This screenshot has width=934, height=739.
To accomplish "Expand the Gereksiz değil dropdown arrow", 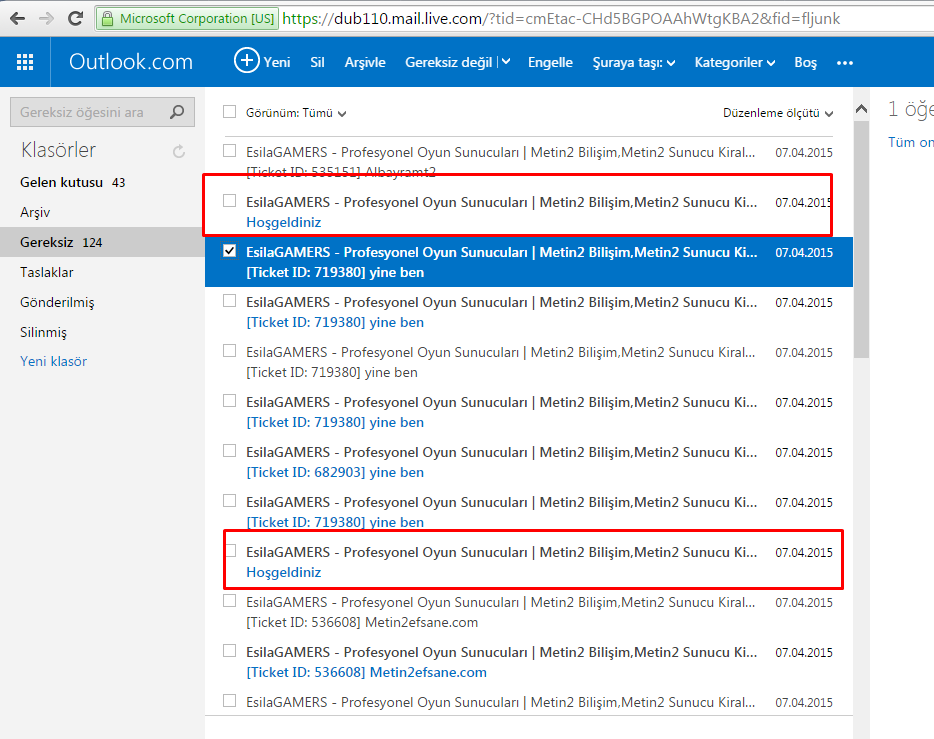I will [x=506, y=61].
